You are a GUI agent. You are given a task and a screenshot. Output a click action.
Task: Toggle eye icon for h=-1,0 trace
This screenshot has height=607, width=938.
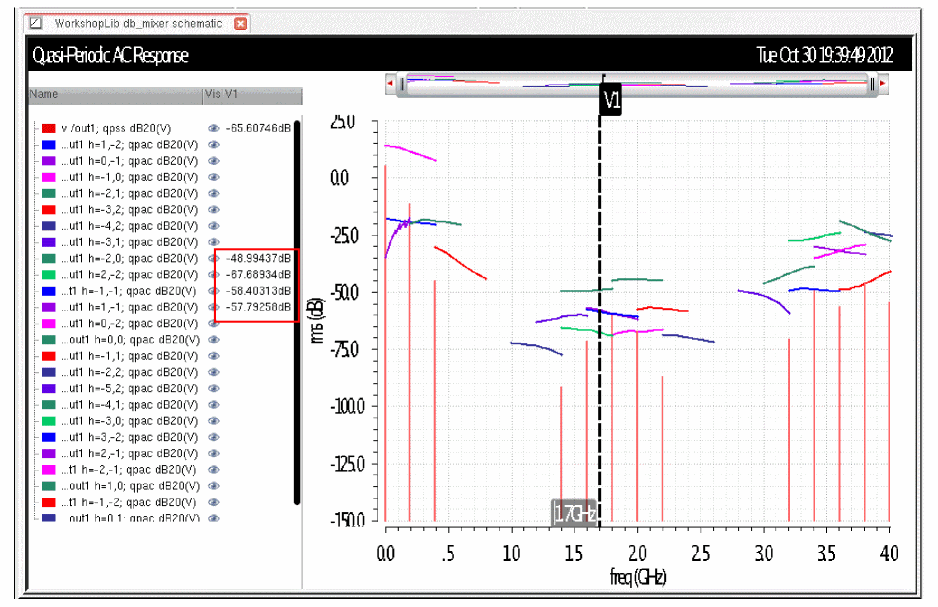[214, 177]
